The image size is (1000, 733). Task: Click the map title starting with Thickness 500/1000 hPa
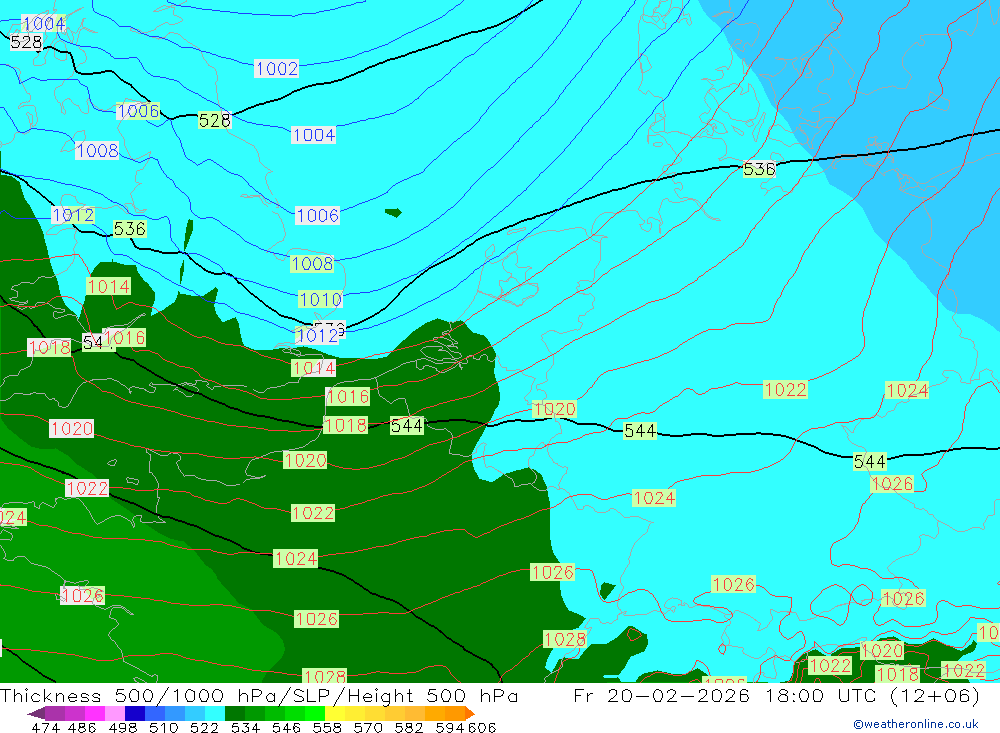[x=259, y=695]
